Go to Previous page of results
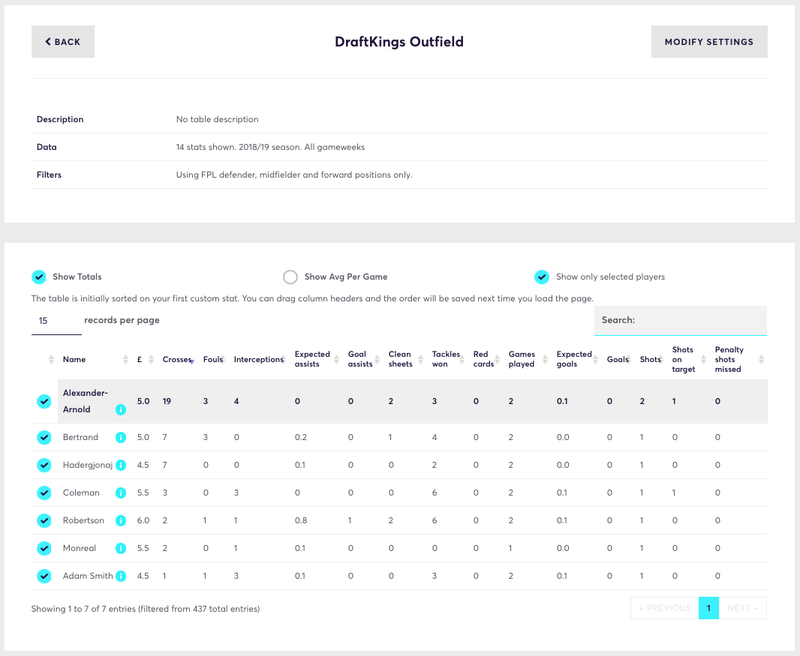Screen dimensions: 800x656 664,608
